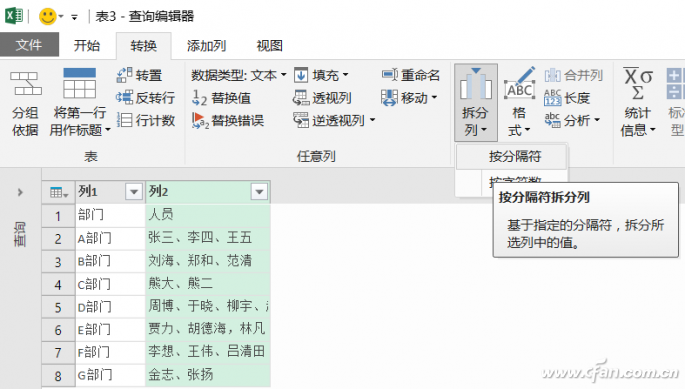Click cell 刘海、郑和、范清
This screenshot has height=389, width=685.
tap(208, 261)
